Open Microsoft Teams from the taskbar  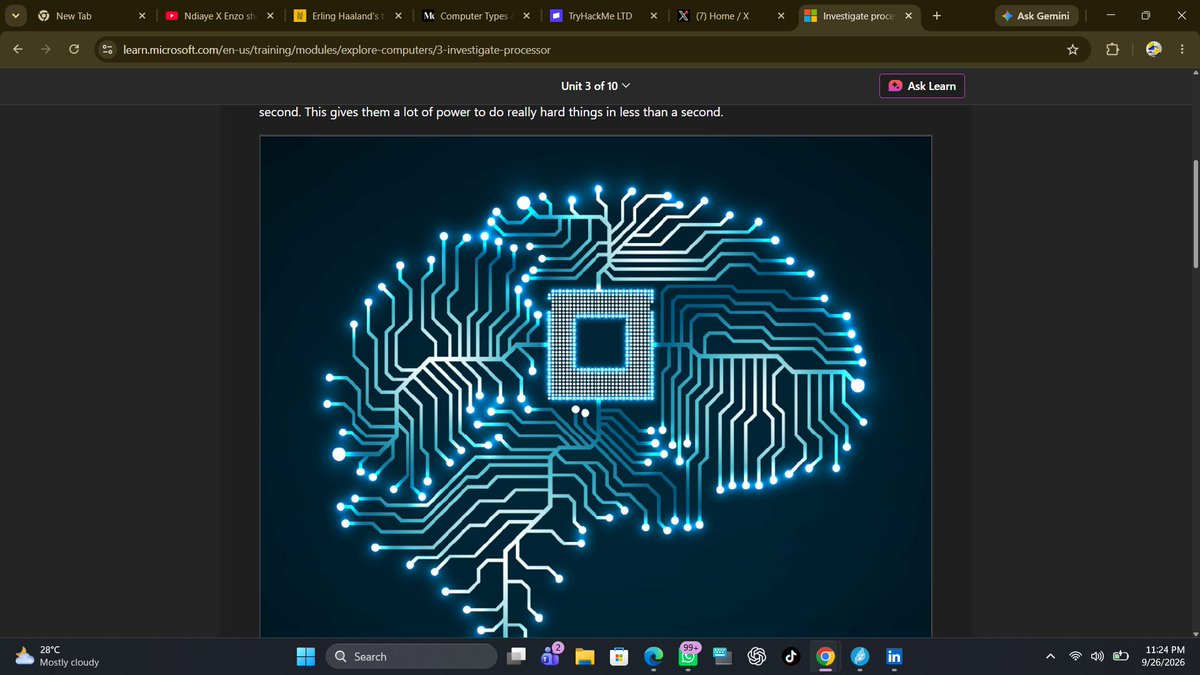(551, 656)
